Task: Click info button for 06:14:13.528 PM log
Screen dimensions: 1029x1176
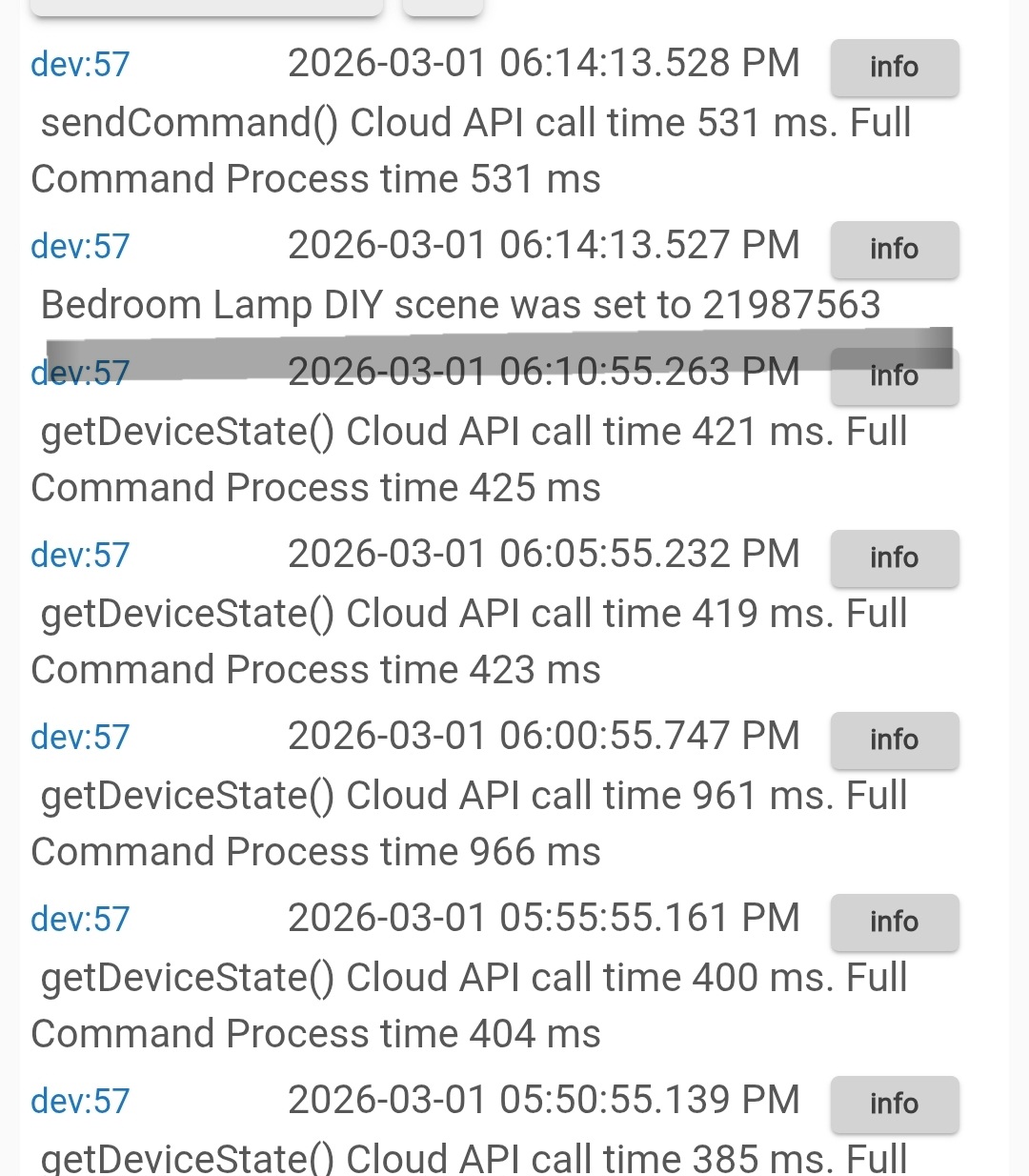Action: [894, 68]
